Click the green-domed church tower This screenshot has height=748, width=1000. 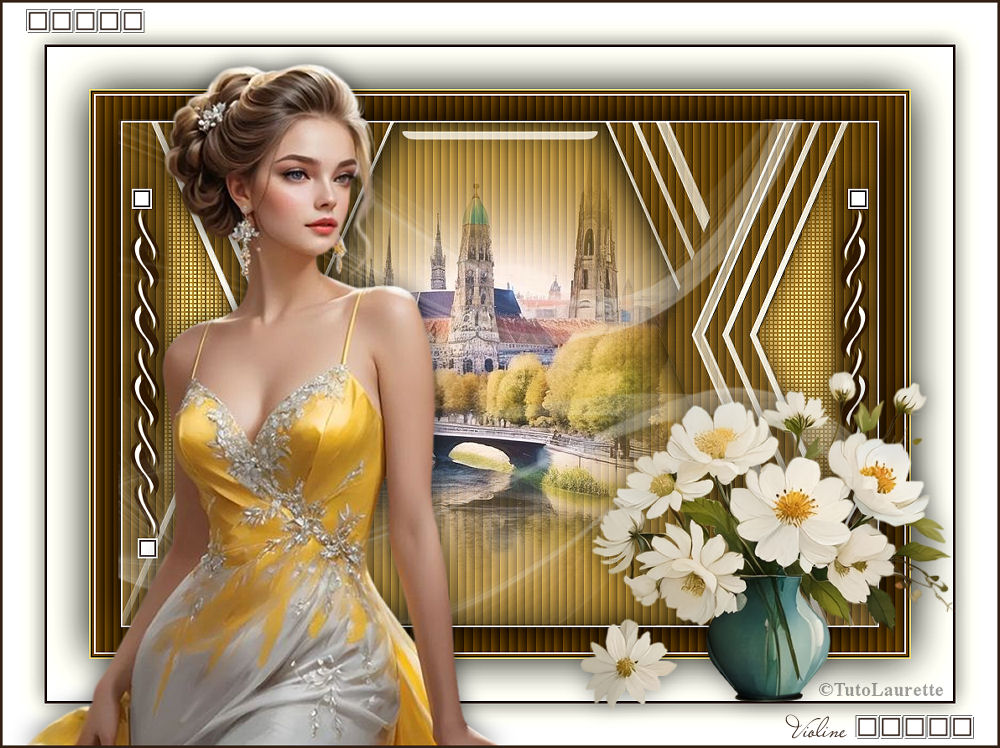pyautogui.click(x=476, y=260)
